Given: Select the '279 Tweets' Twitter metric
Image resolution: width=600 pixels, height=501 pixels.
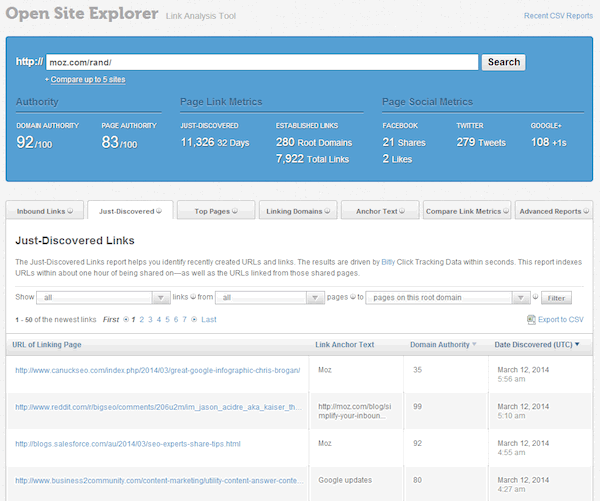Looking at the screenshot, I should pos(481,142).
